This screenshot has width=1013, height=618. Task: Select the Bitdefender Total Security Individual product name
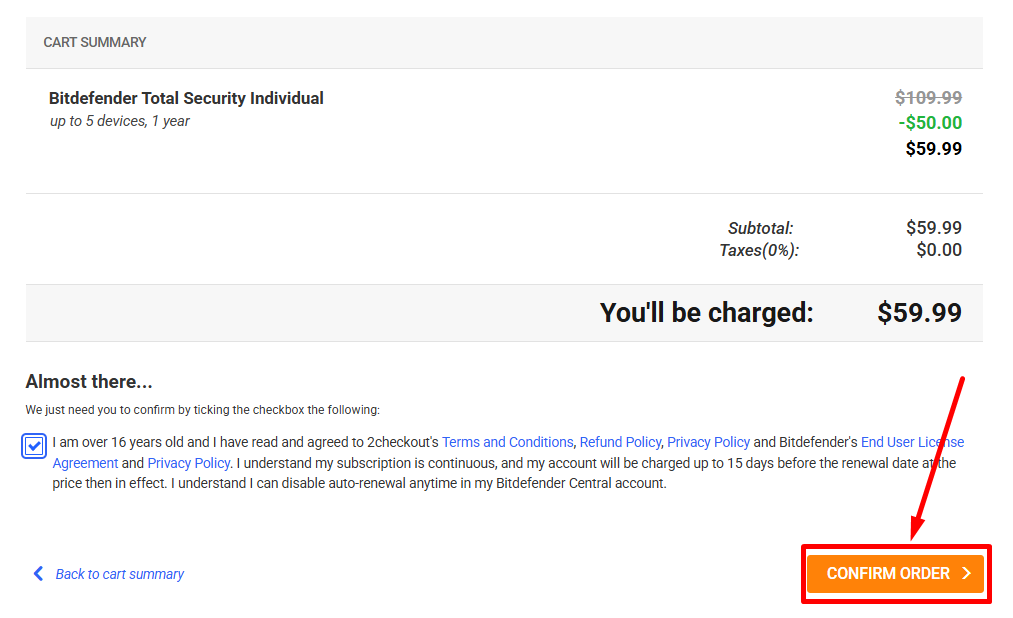(186, 98)
